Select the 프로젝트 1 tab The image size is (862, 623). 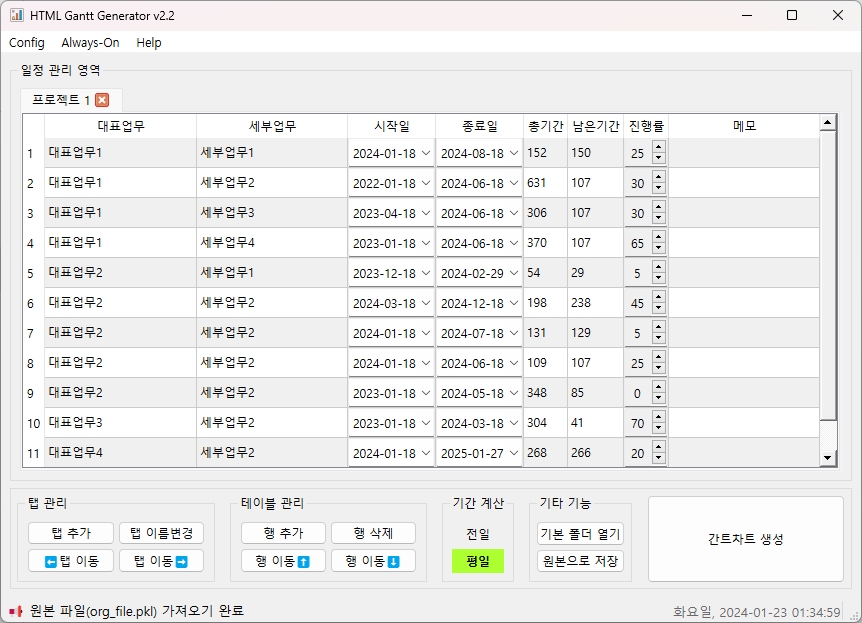pos(60,100)
